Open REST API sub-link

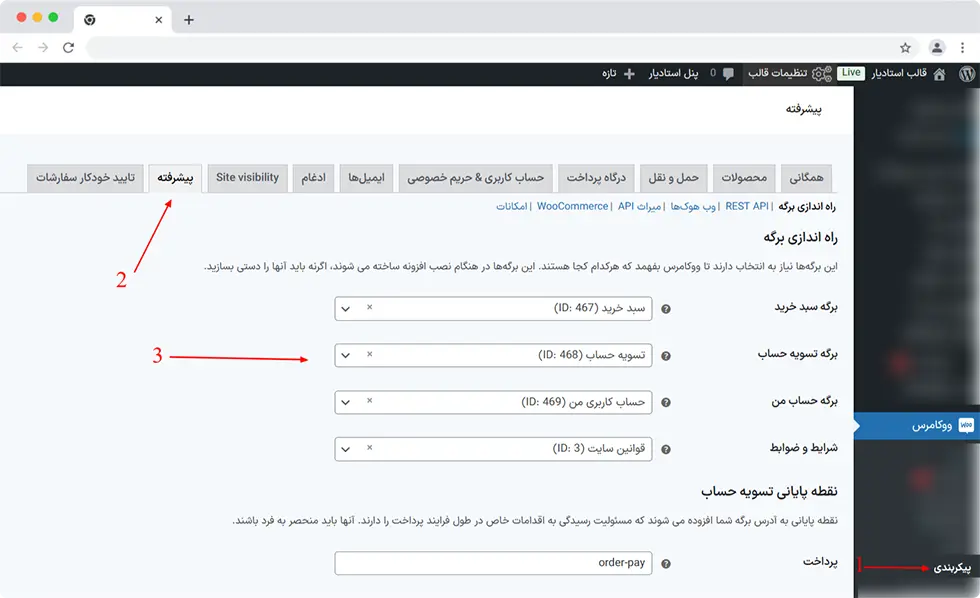tap(747, 206)
